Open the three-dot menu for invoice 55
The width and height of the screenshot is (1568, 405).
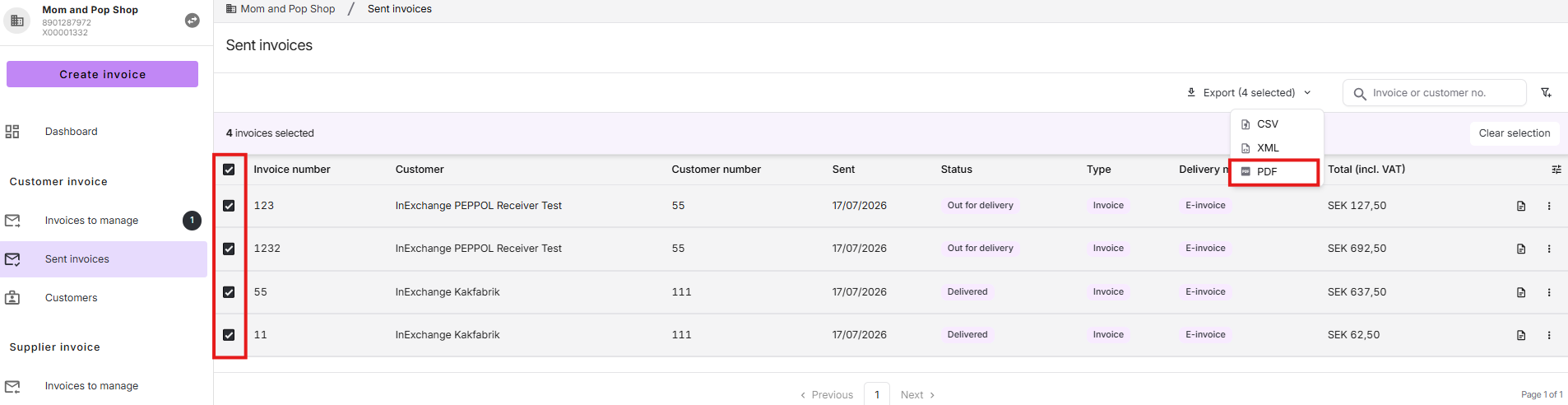[x=1549, y=292]
